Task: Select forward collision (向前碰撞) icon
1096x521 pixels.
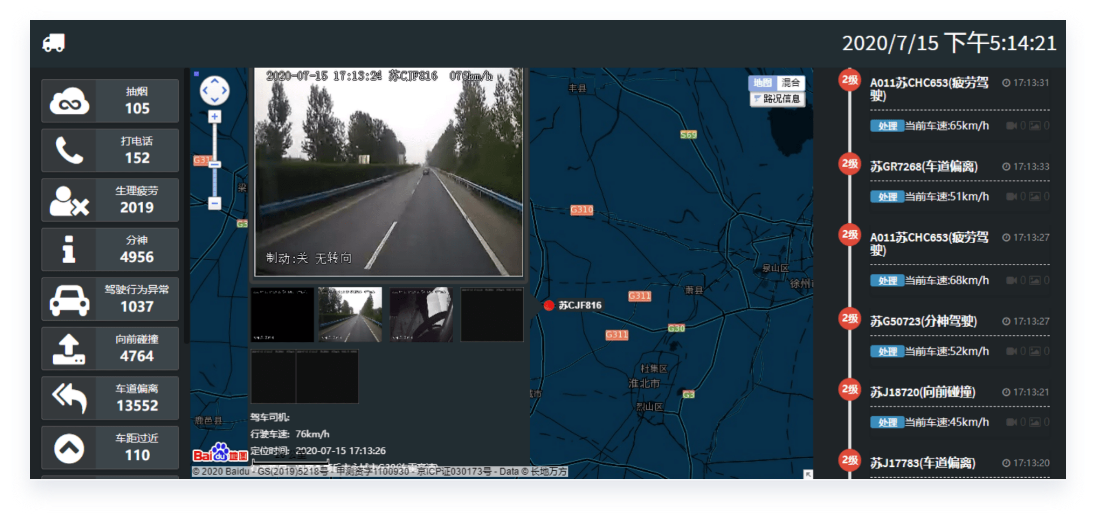Action: tap(69, 348)
